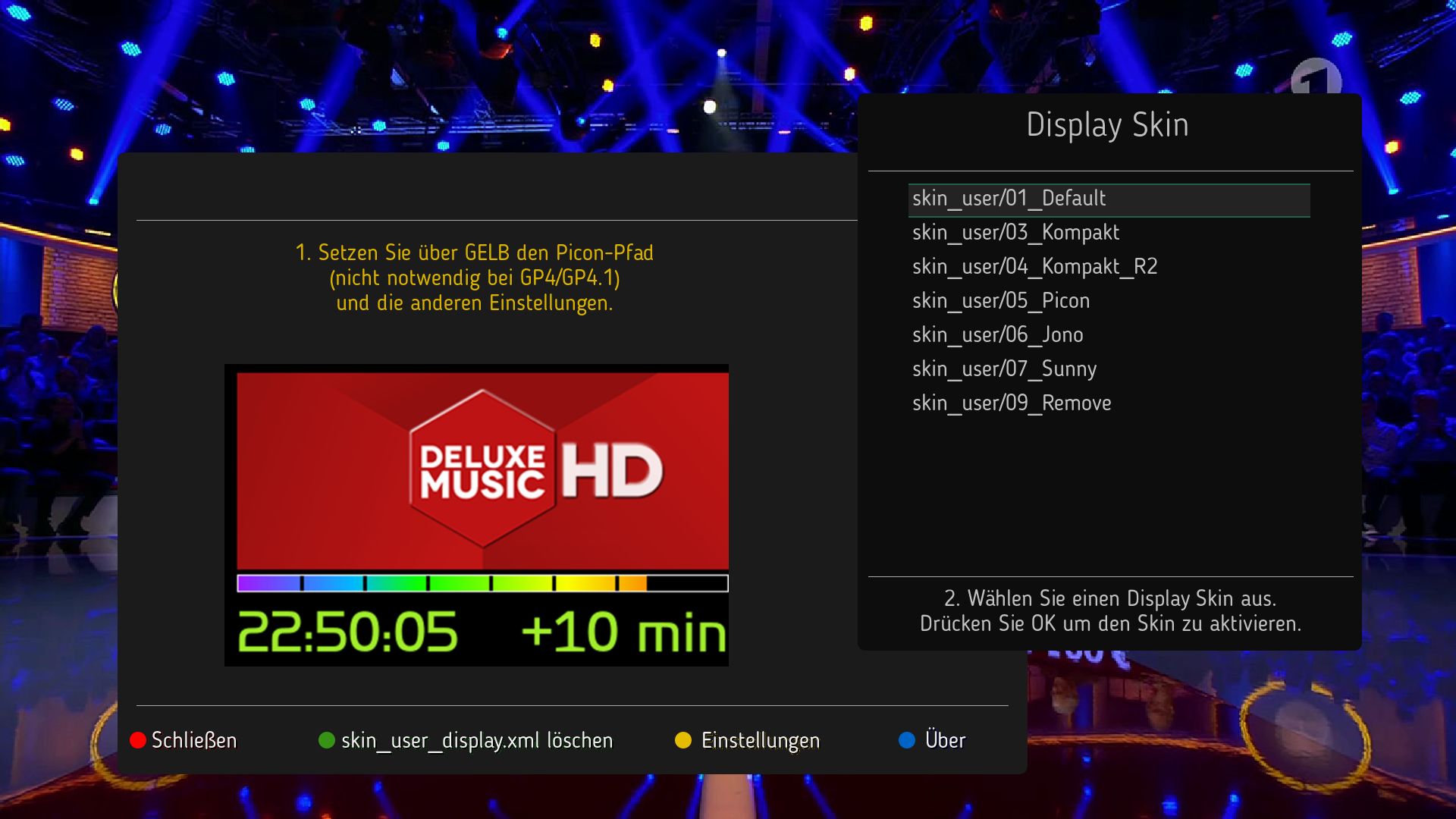Image resolution: width=1456 pixels, height=819 pixels.
Task: Select skin_user/06_Jono in list
Action: (998, 335)
